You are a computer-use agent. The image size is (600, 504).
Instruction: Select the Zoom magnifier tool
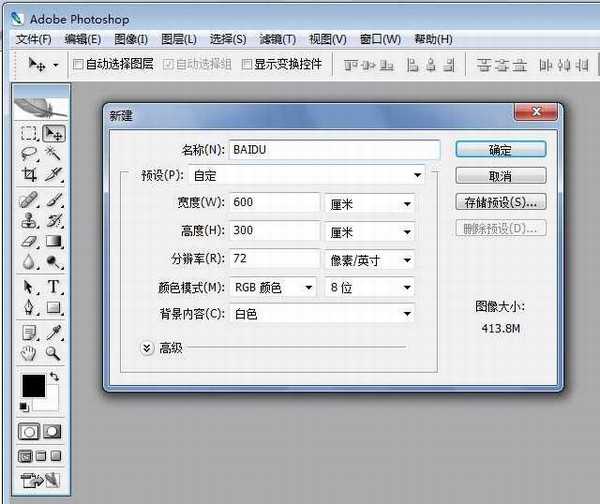(54, 353)
